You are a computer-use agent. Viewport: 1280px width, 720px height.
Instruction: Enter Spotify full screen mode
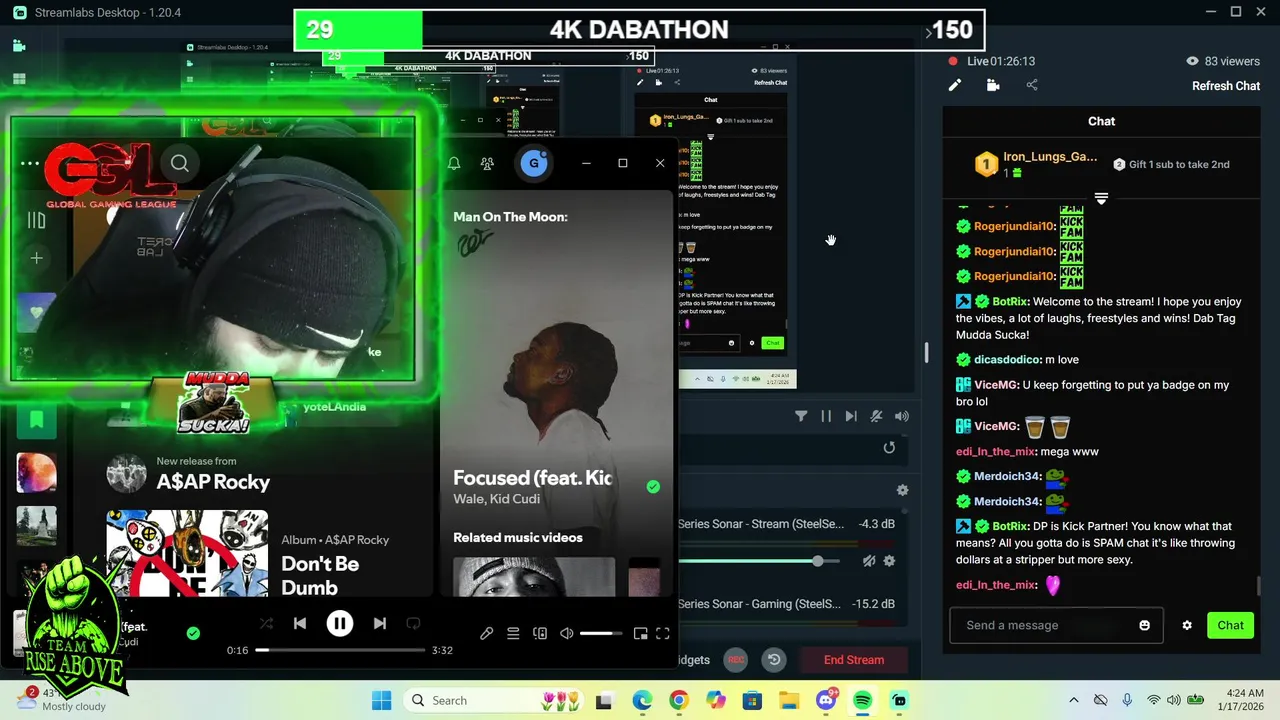662,633
